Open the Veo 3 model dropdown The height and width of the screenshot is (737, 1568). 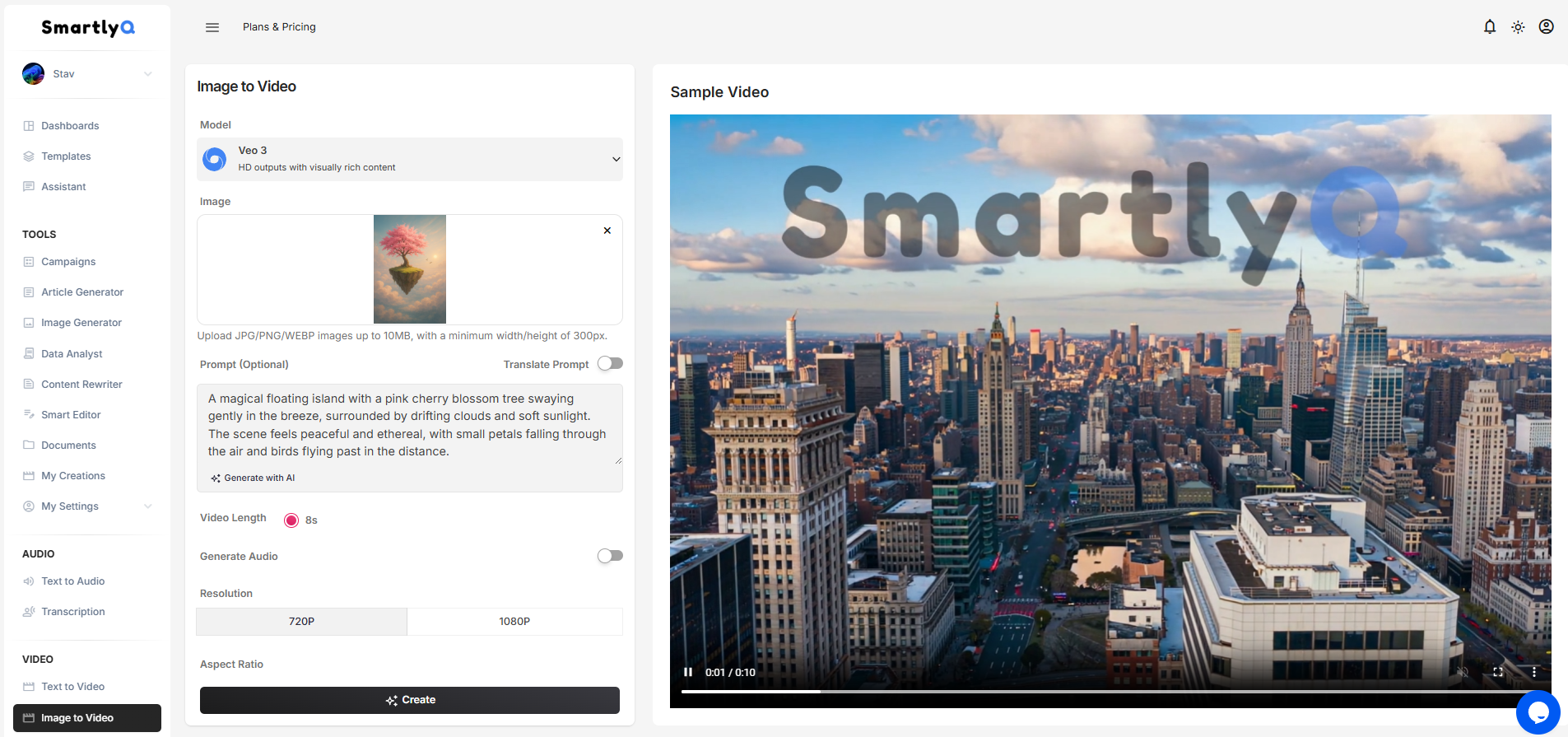coord(410,159)
